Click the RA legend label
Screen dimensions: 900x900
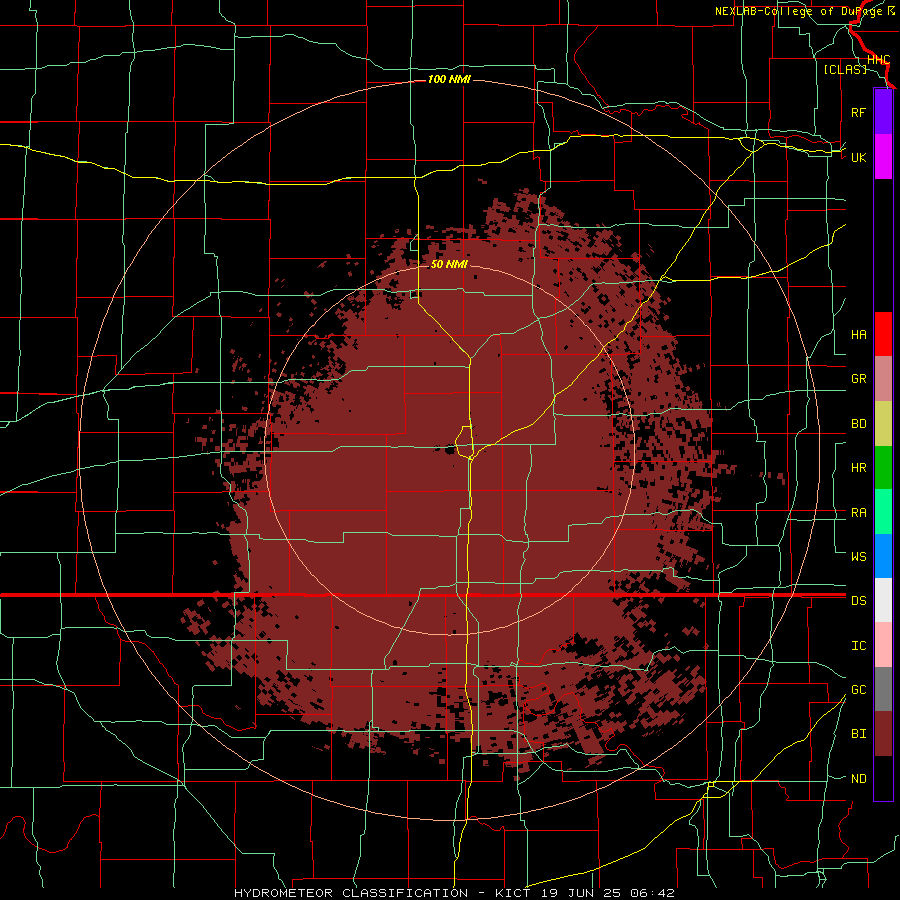[x=859, y=513]
